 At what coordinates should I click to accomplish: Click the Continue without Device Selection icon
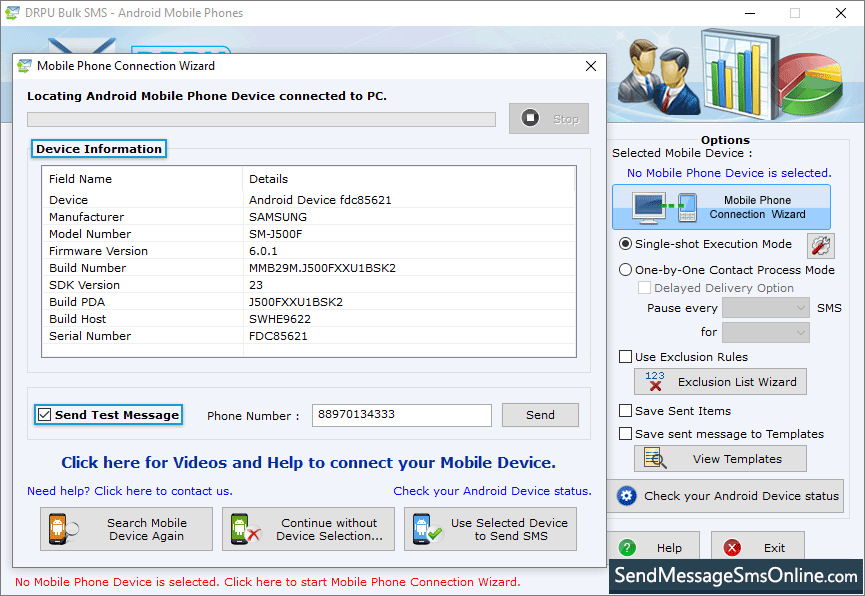pyautogui.click(x=245, y=529)
